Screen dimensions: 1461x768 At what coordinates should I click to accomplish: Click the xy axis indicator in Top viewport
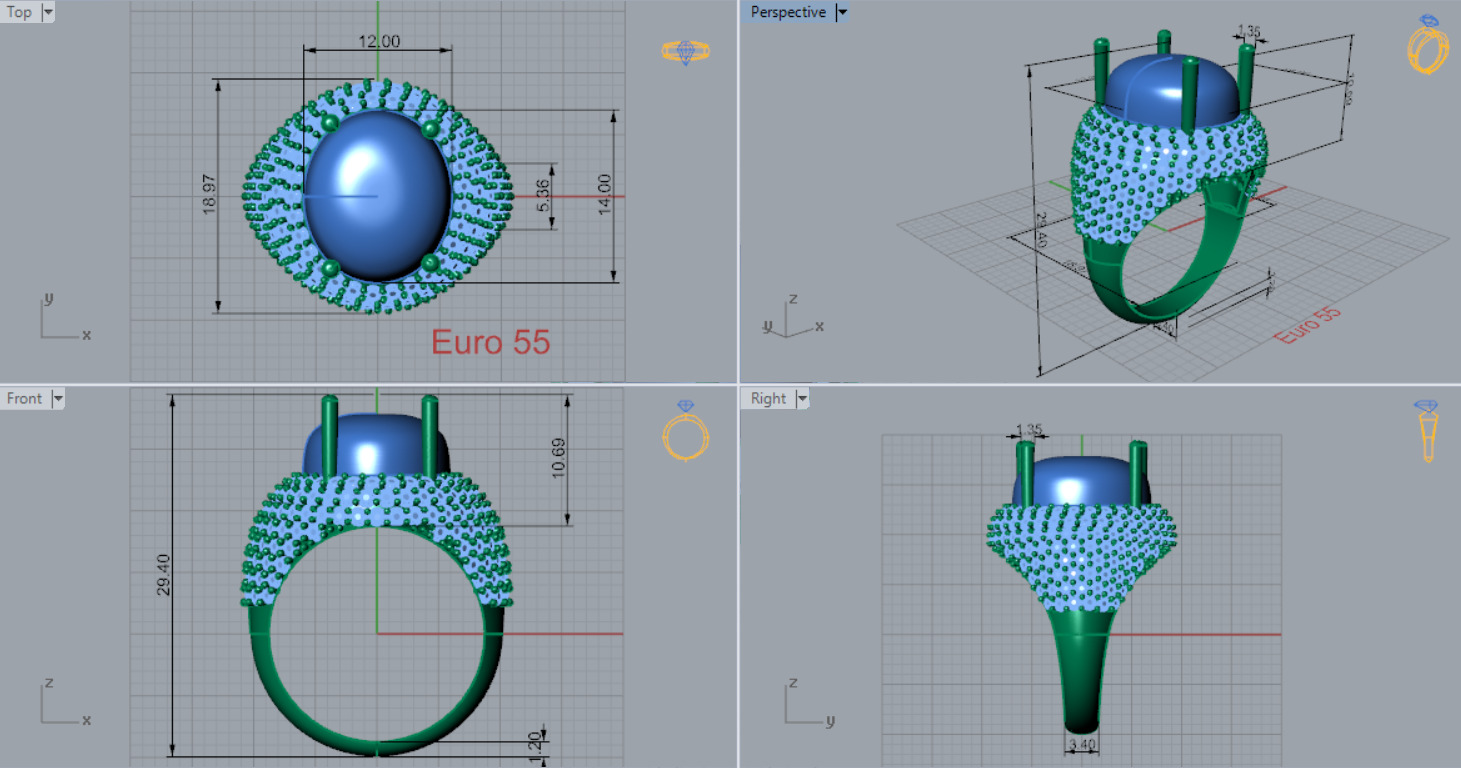point(65,320)
